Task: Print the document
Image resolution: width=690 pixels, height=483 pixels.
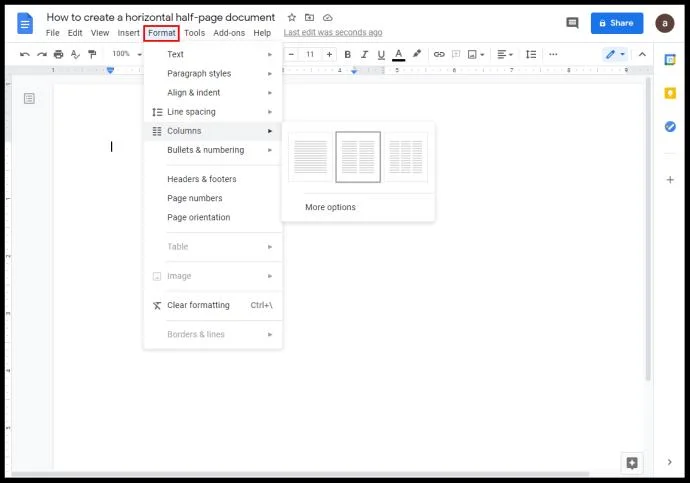Action: coord(58,55)
